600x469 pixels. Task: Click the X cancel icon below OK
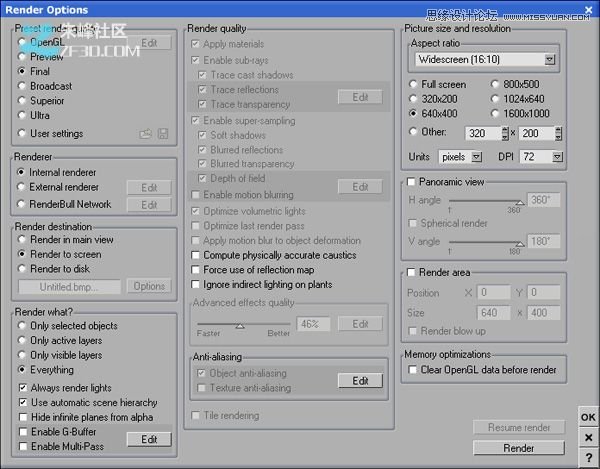589,437
